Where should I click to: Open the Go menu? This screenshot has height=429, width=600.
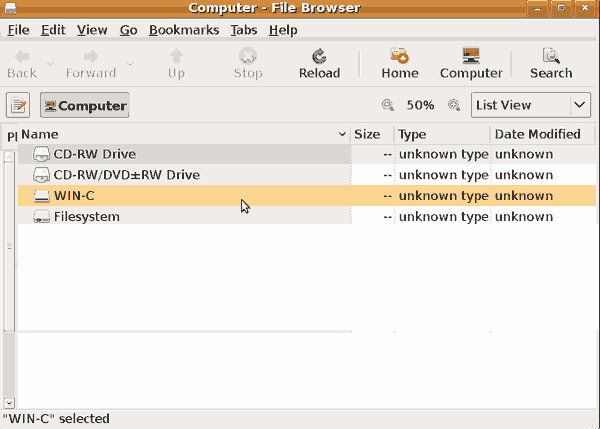click(129, 30)
